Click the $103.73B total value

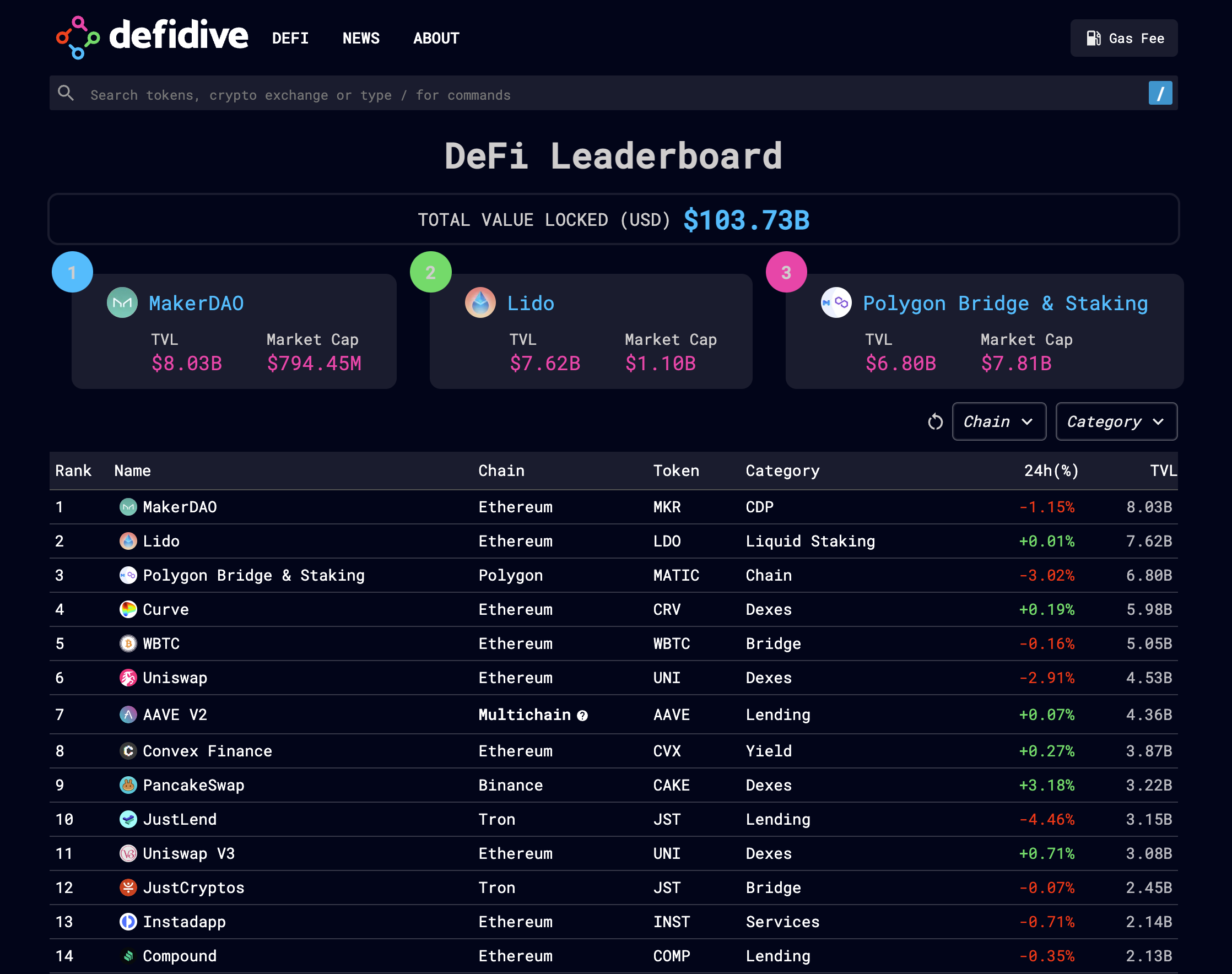click(x=746, y=220)
